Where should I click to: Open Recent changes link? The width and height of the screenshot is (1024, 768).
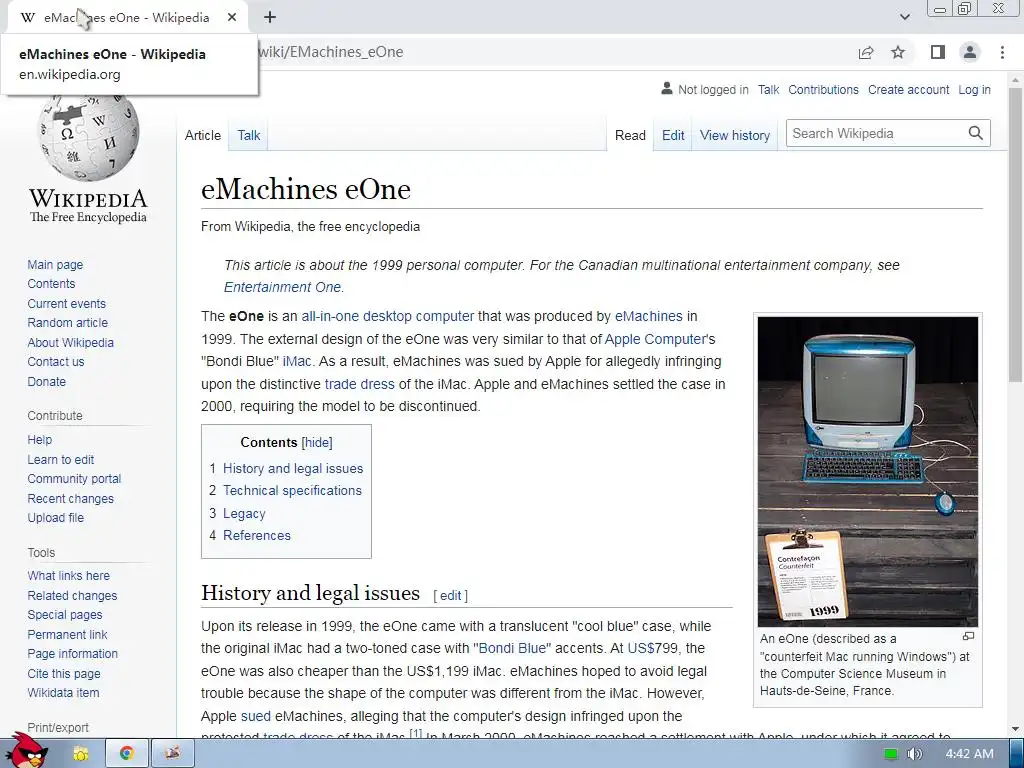[x=70, y=498]
